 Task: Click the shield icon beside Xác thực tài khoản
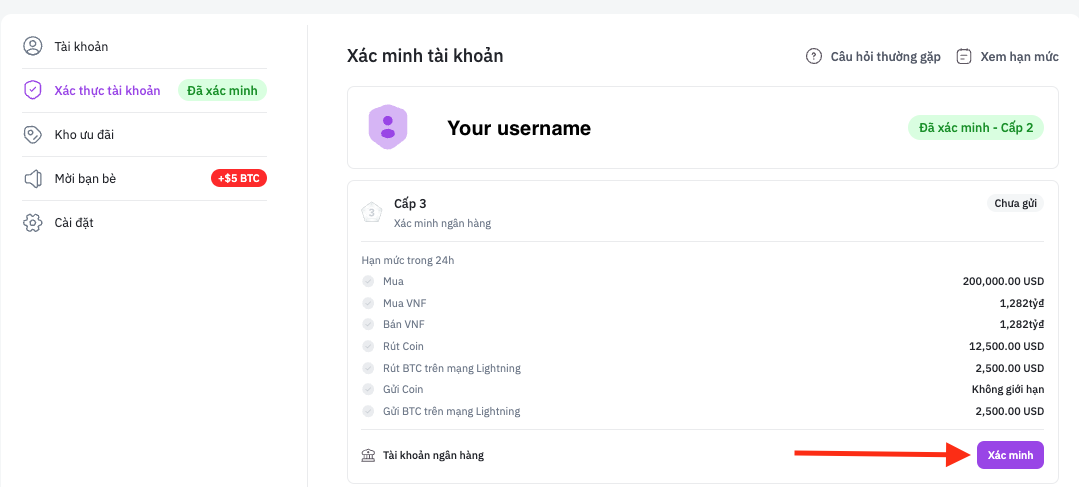point(33,90)
